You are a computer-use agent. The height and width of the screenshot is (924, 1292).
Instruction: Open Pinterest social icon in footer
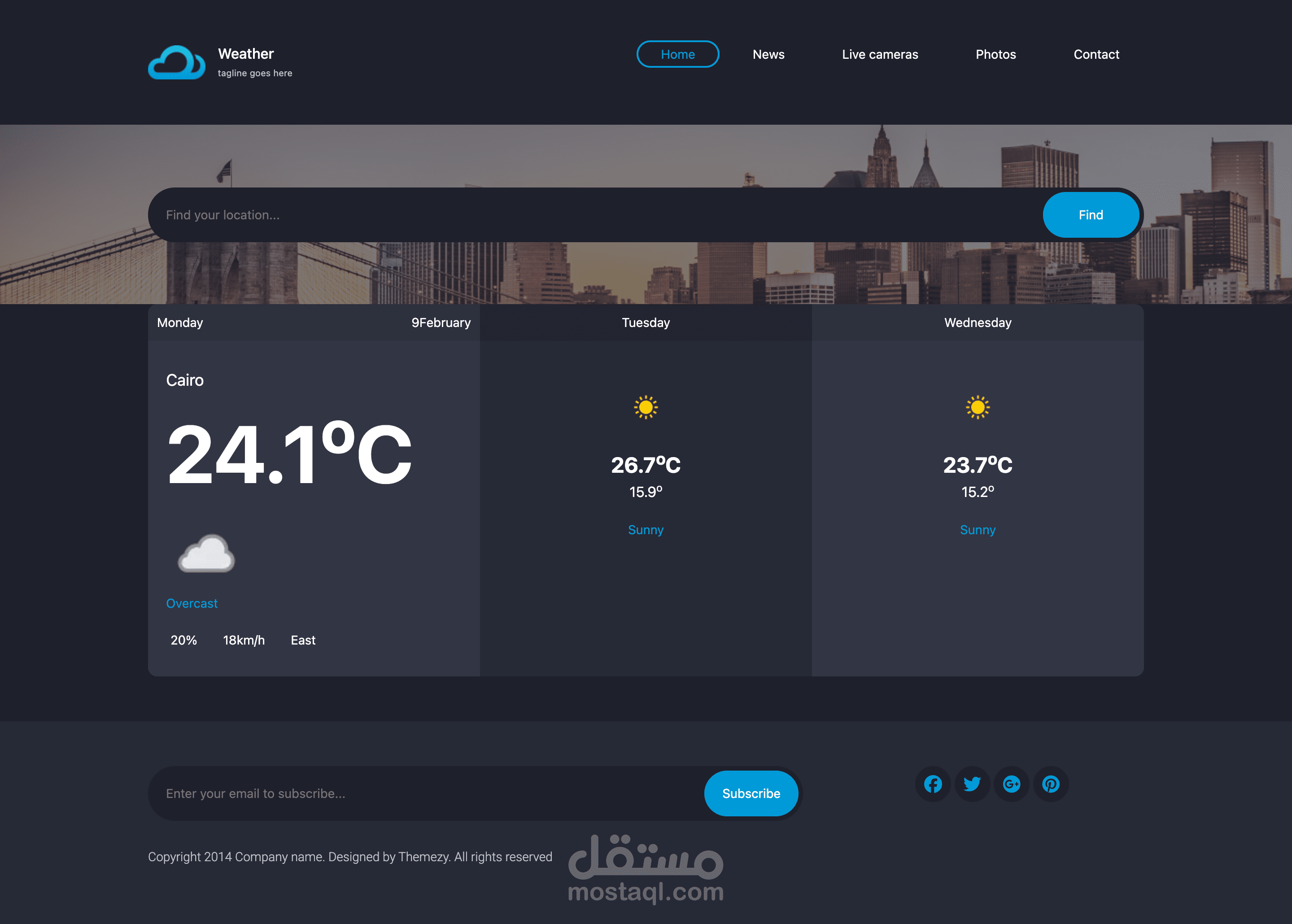pos(1051,784)
